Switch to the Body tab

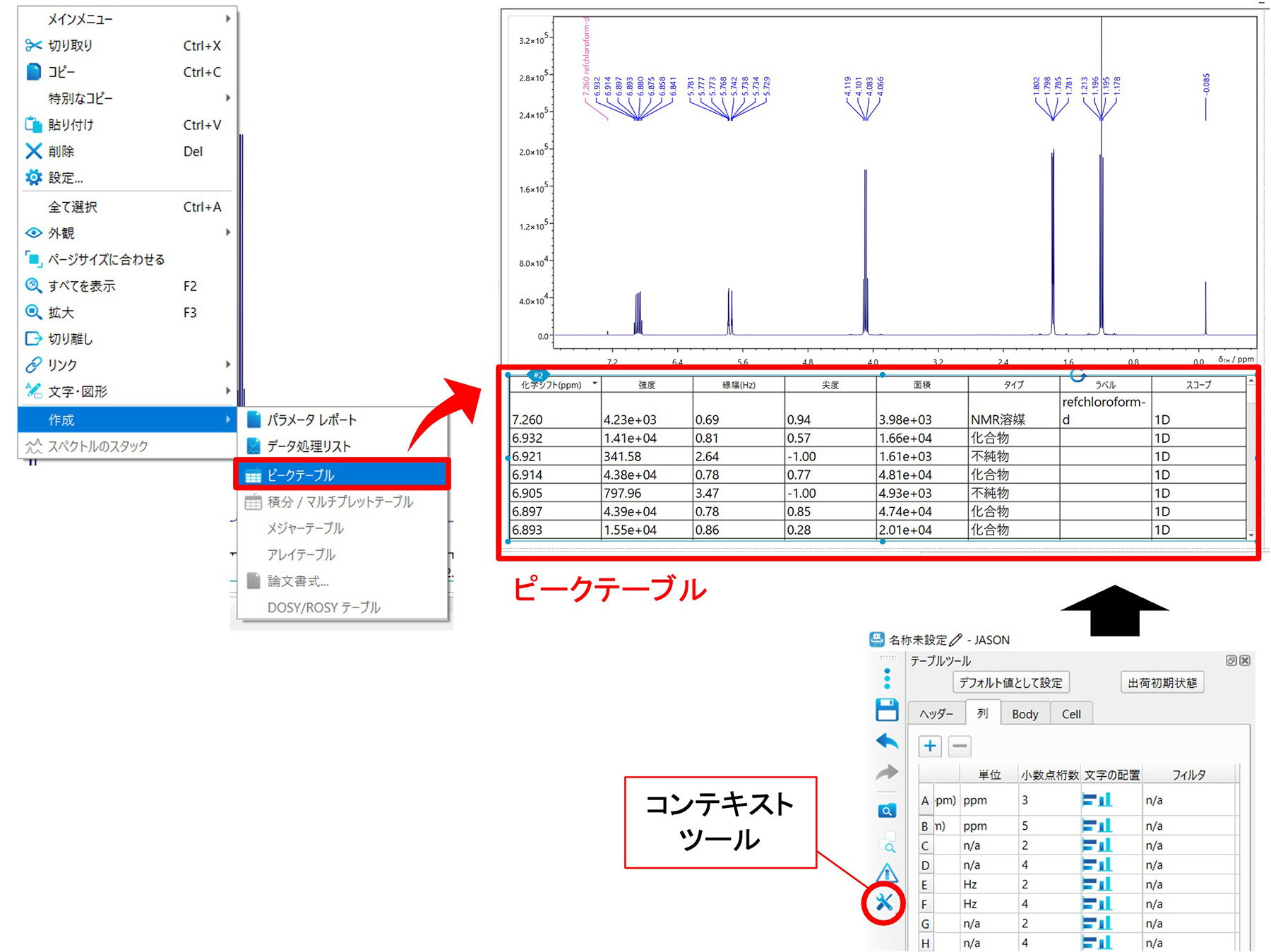[1025, 714]
